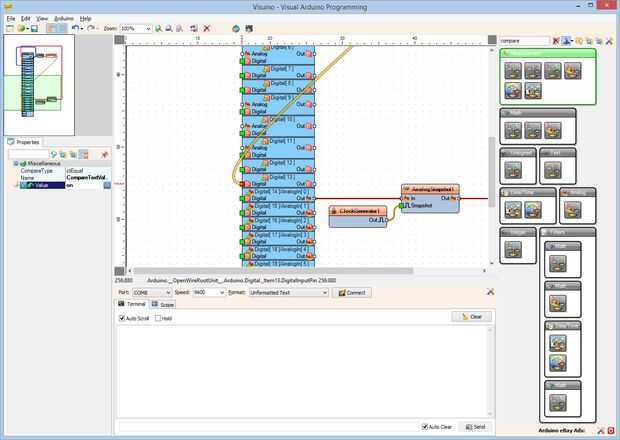
Task: Collapse the Miscellaneous property group
Action: (16, 163)
